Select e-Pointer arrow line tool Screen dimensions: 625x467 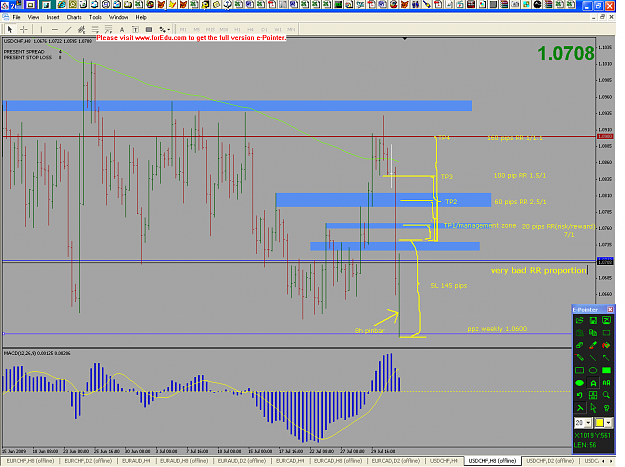click(606, 357)
